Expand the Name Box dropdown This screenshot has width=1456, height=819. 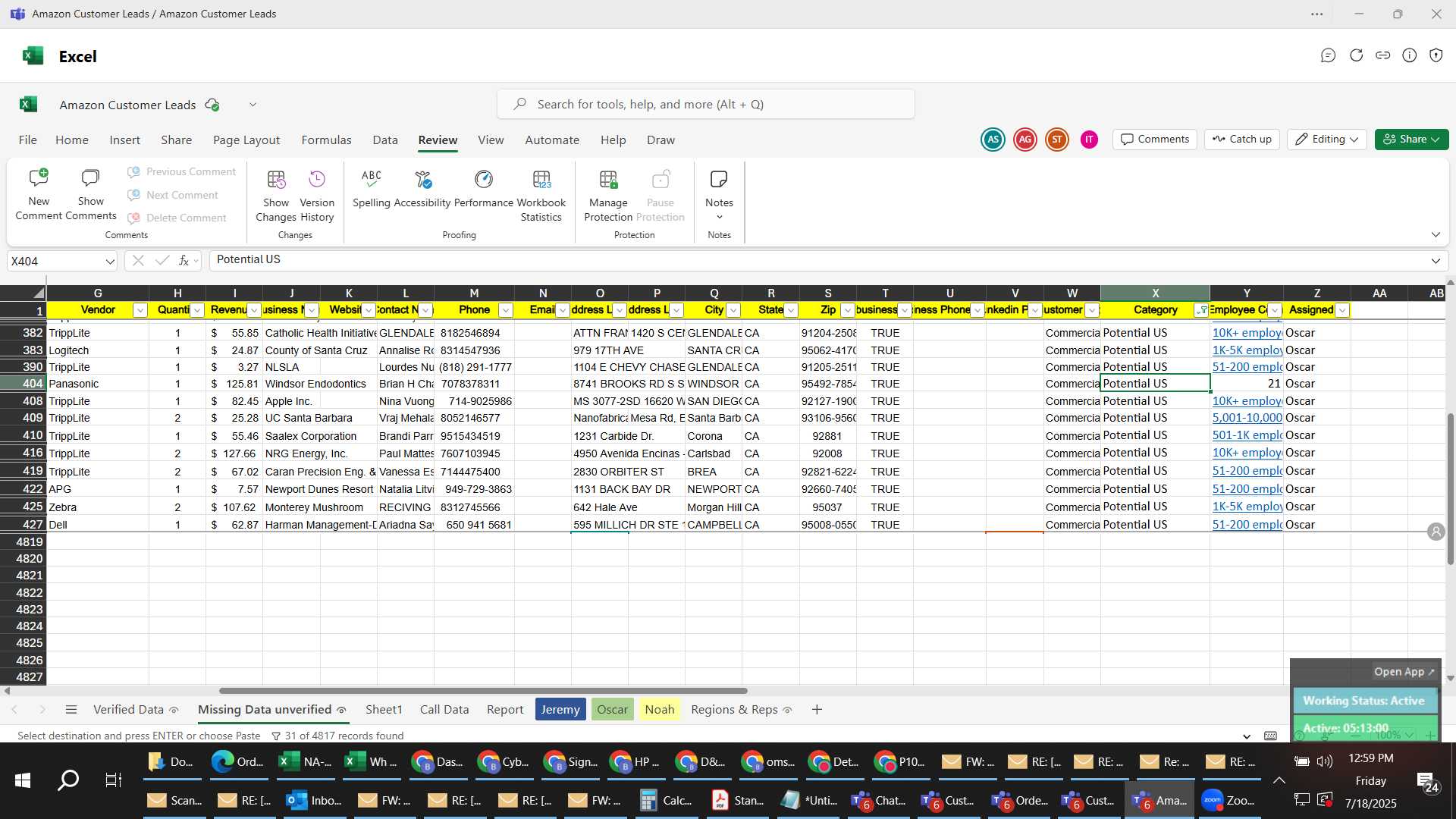click(x=110, y=262)
